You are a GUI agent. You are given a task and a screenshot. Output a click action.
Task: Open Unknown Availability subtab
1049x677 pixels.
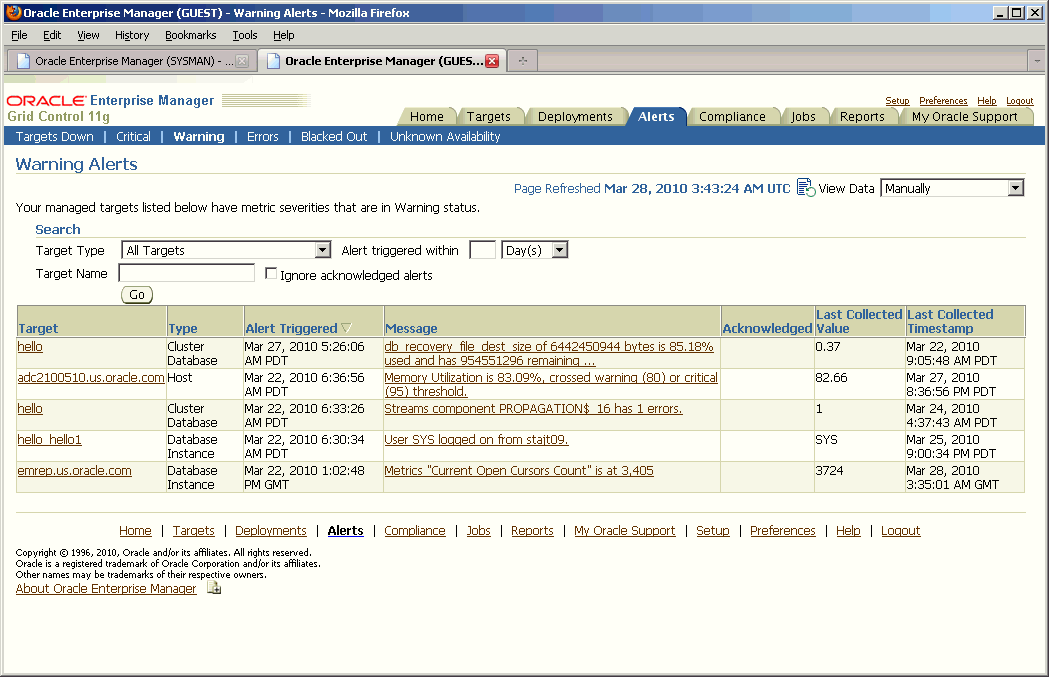tap(445, 136)
